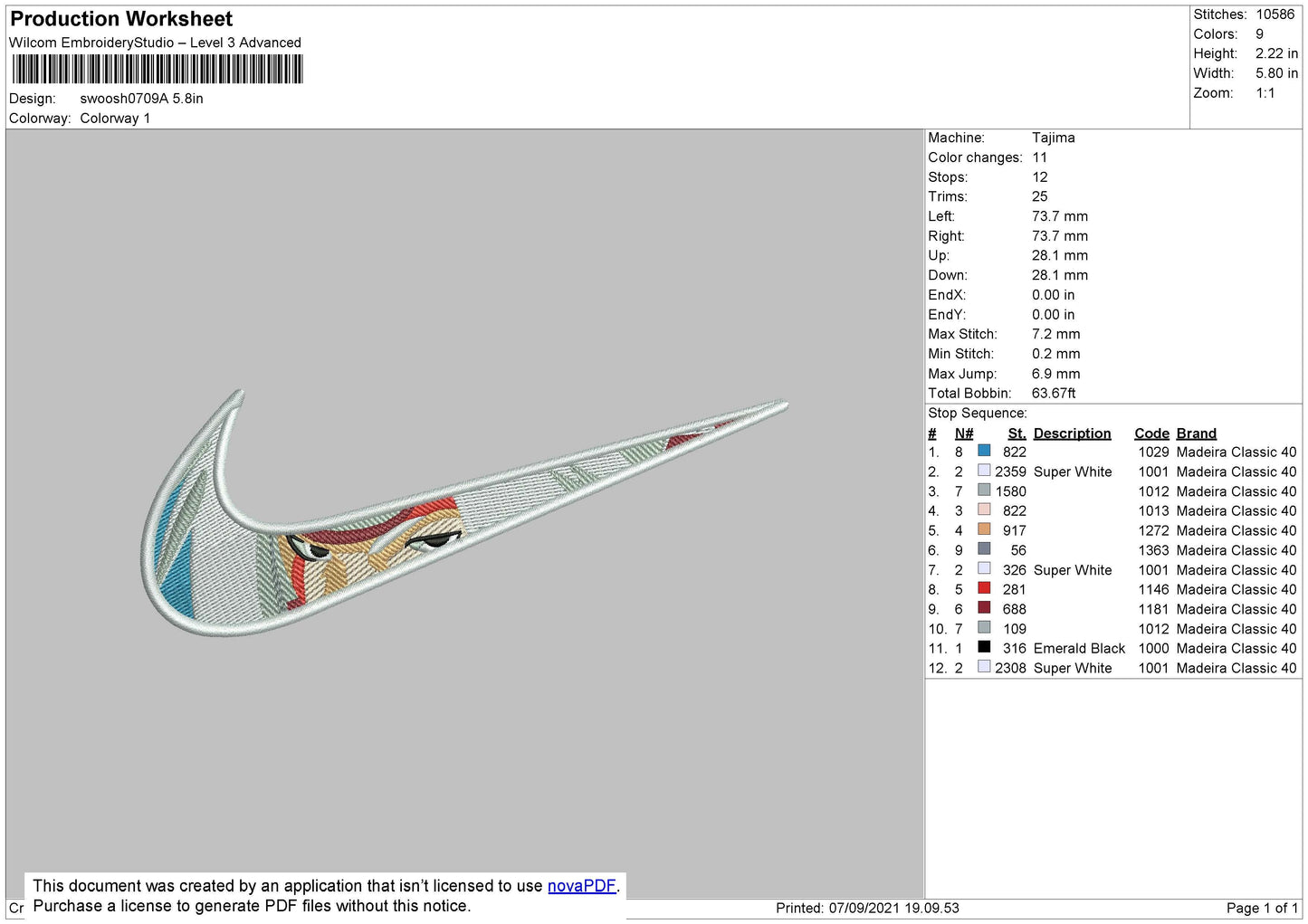Click the 'Stop Sequence:' label
This screenshot has height=924, width=1308.
pos(978,414)
